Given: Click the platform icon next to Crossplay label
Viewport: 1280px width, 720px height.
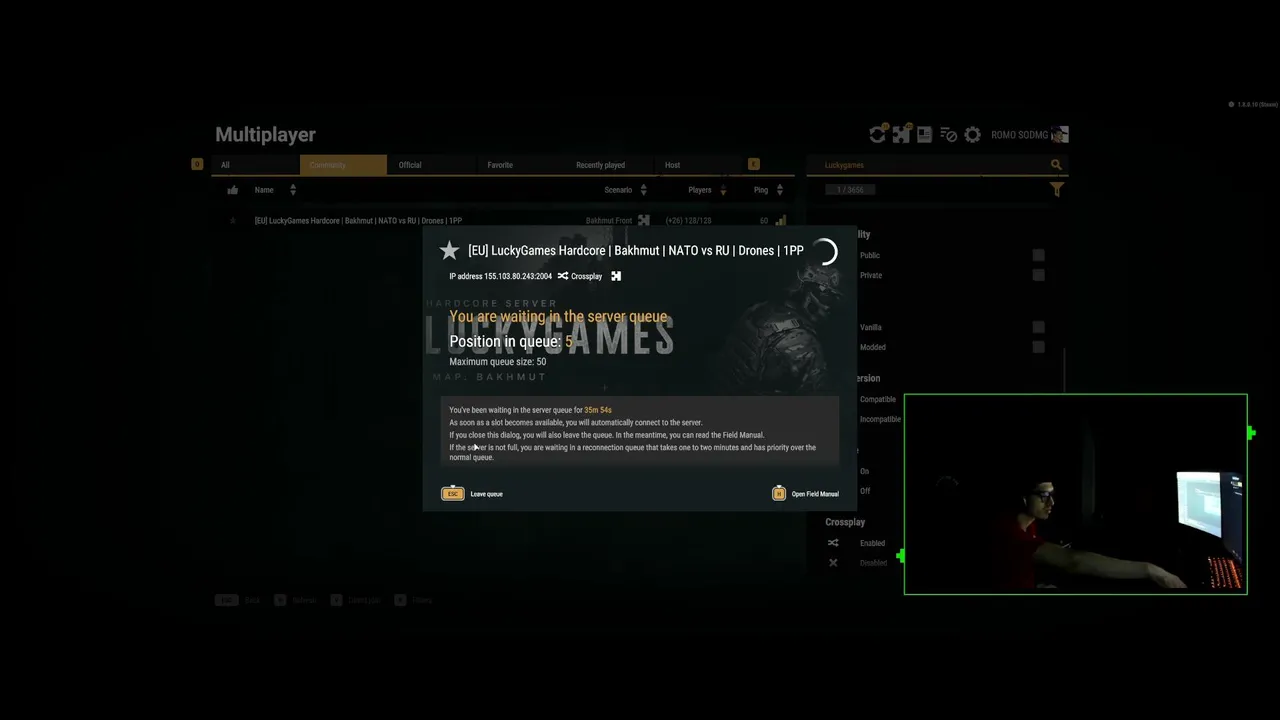Looking at the screenshot, I should tap(616, 276).
